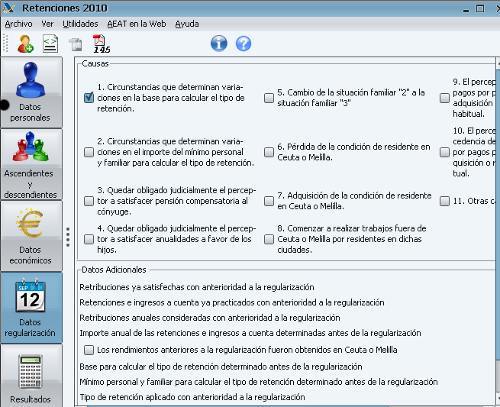Click the add new taxpayer user icon
This screenshot has width=500, height=407.
pos(25,44)
